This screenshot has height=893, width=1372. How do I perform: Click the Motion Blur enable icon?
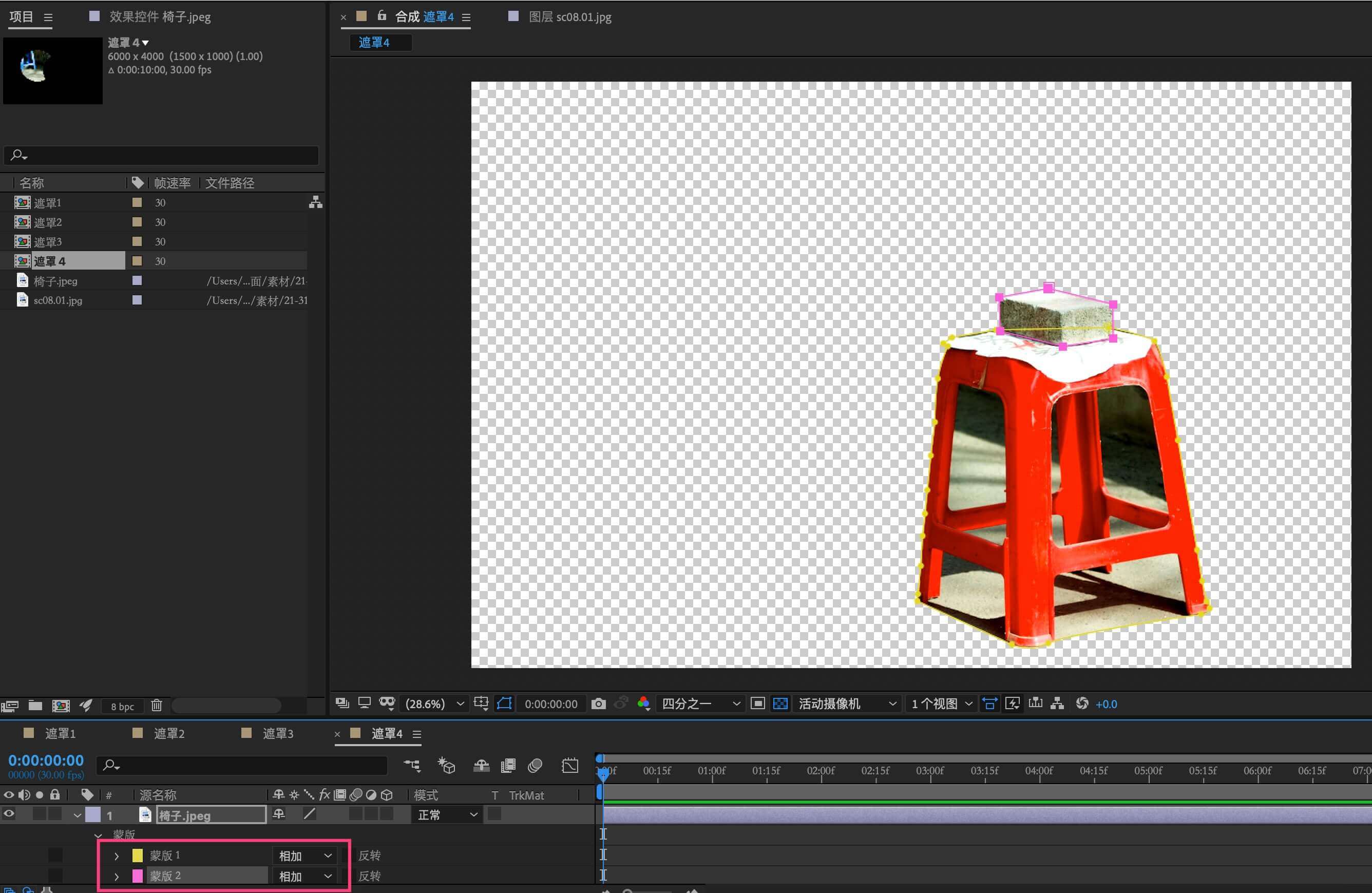(535, 766)
